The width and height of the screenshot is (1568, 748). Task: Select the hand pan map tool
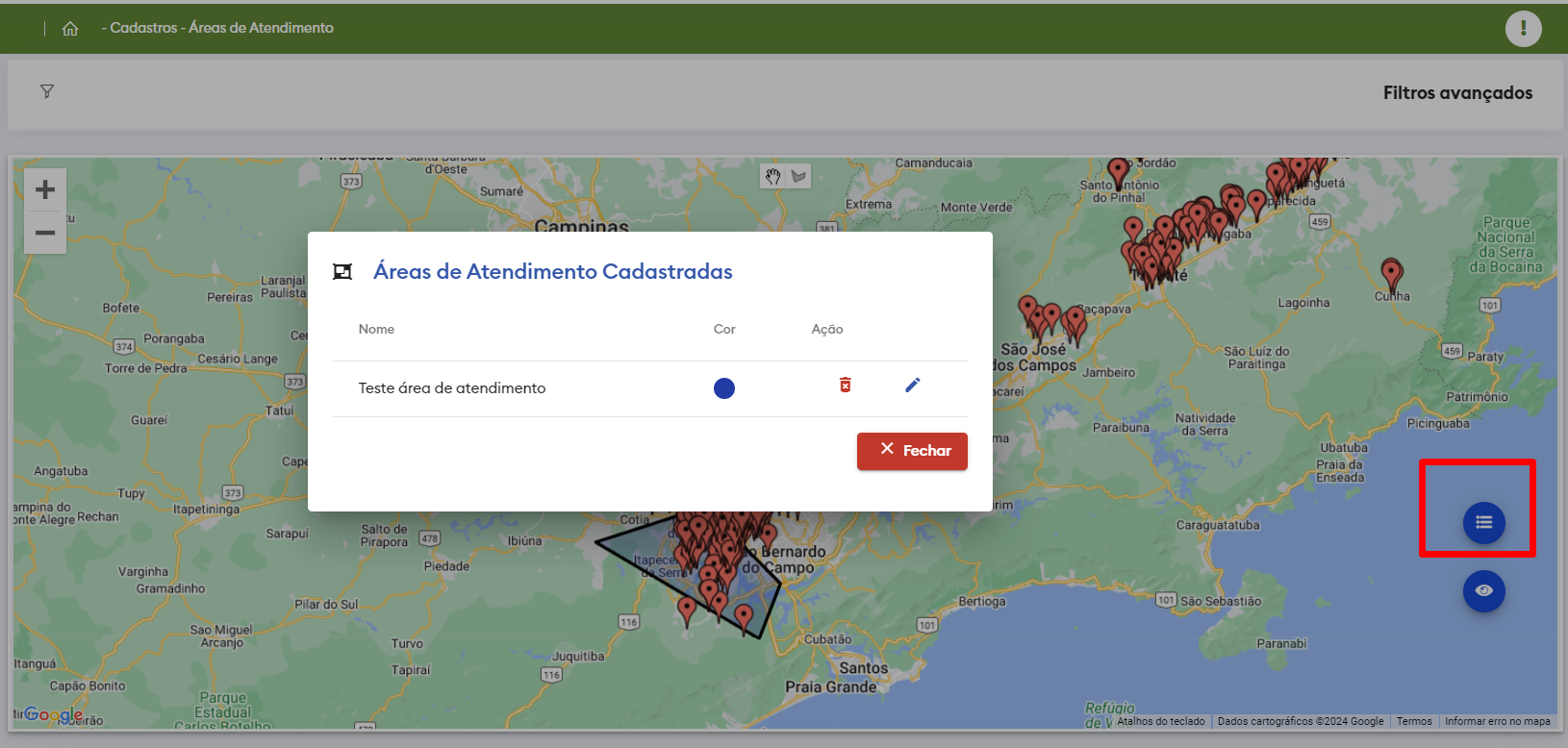pos(772,176)
